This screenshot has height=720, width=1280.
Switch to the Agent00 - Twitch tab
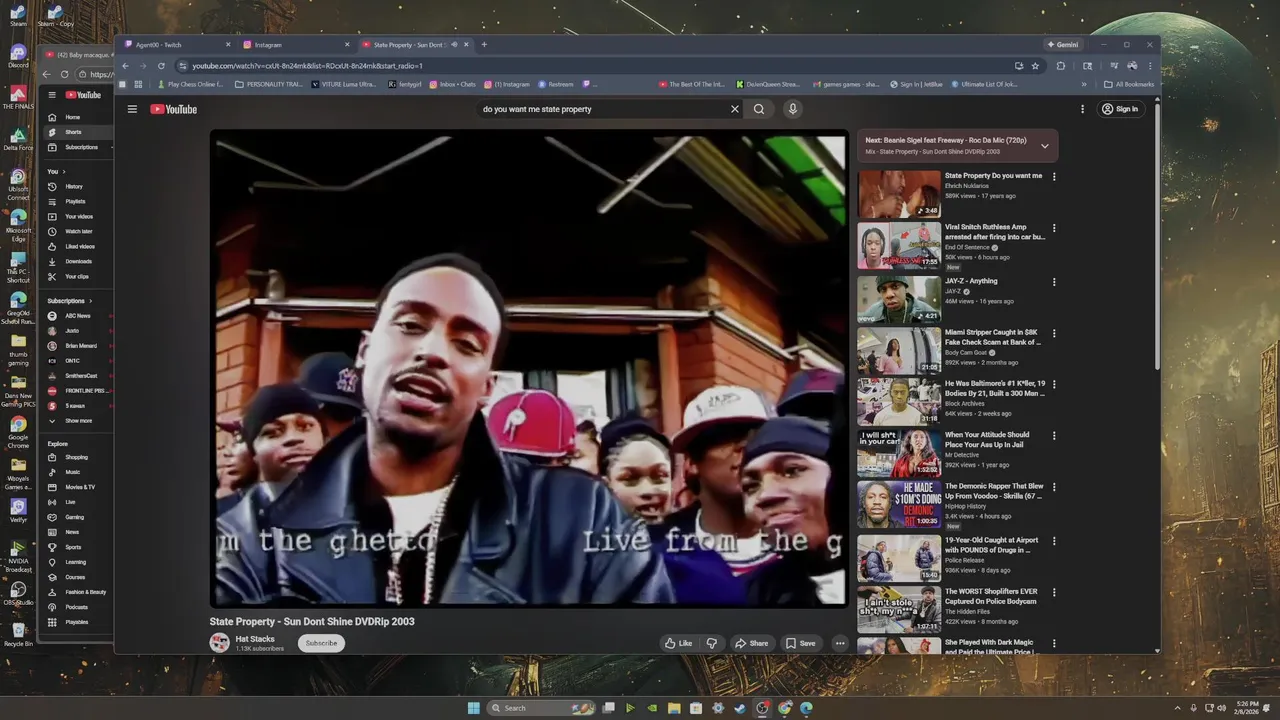[x=177, y=45]
